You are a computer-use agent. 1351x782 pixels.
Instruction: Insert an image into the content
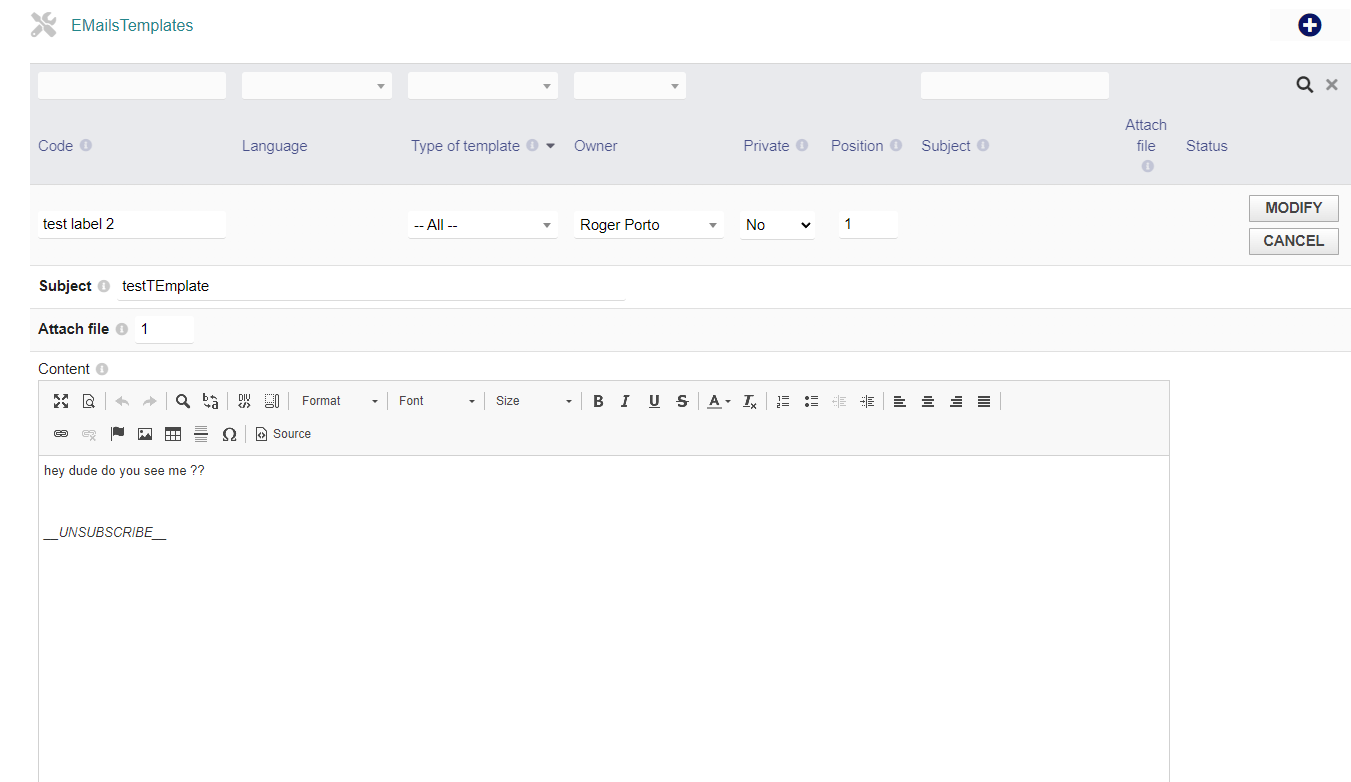tap(145, 434)
